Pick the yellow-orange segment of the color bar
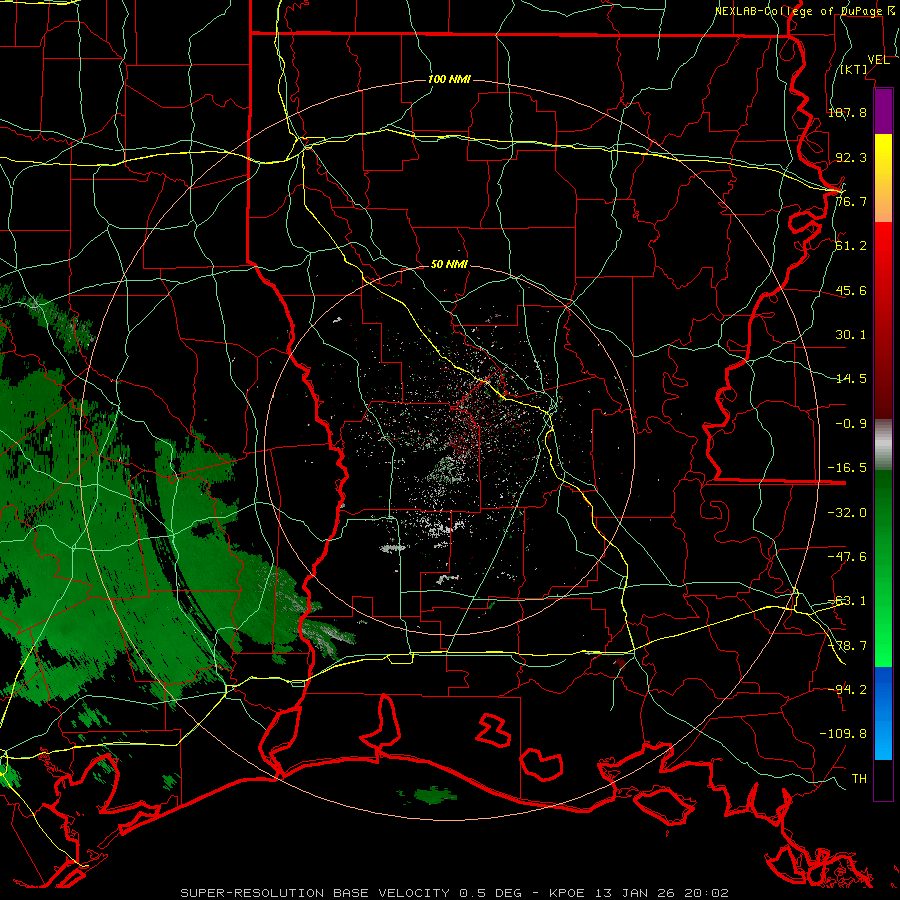 [x=883, y=179]
